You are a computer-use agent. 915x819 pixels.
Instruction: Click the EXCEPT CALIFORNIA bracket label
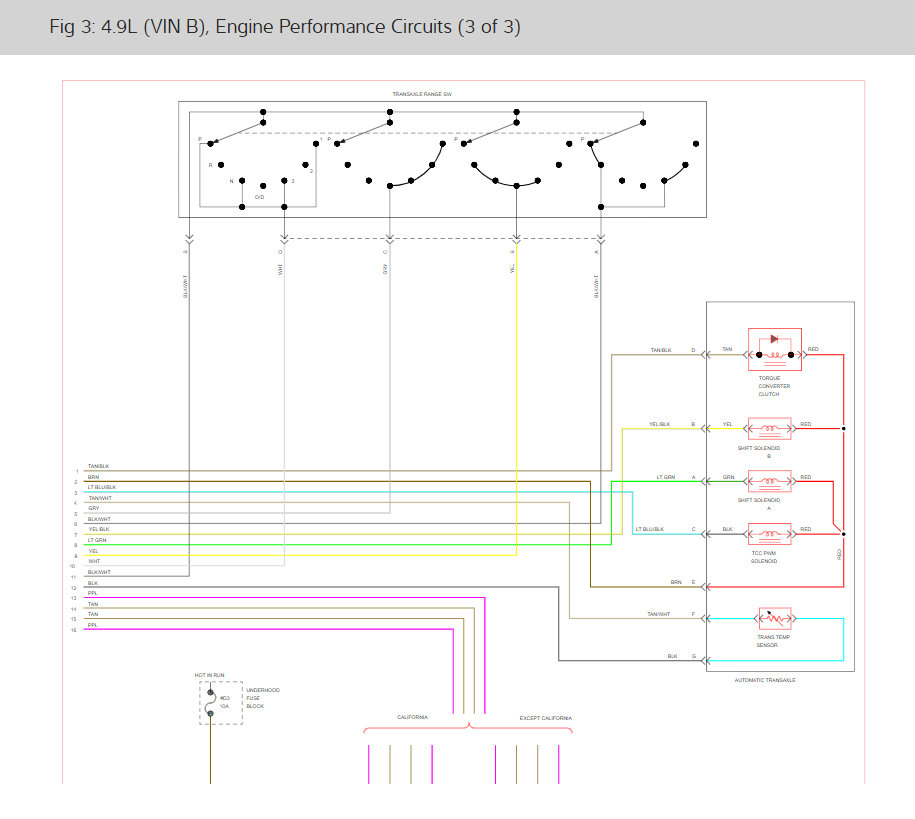coord(546,718)
